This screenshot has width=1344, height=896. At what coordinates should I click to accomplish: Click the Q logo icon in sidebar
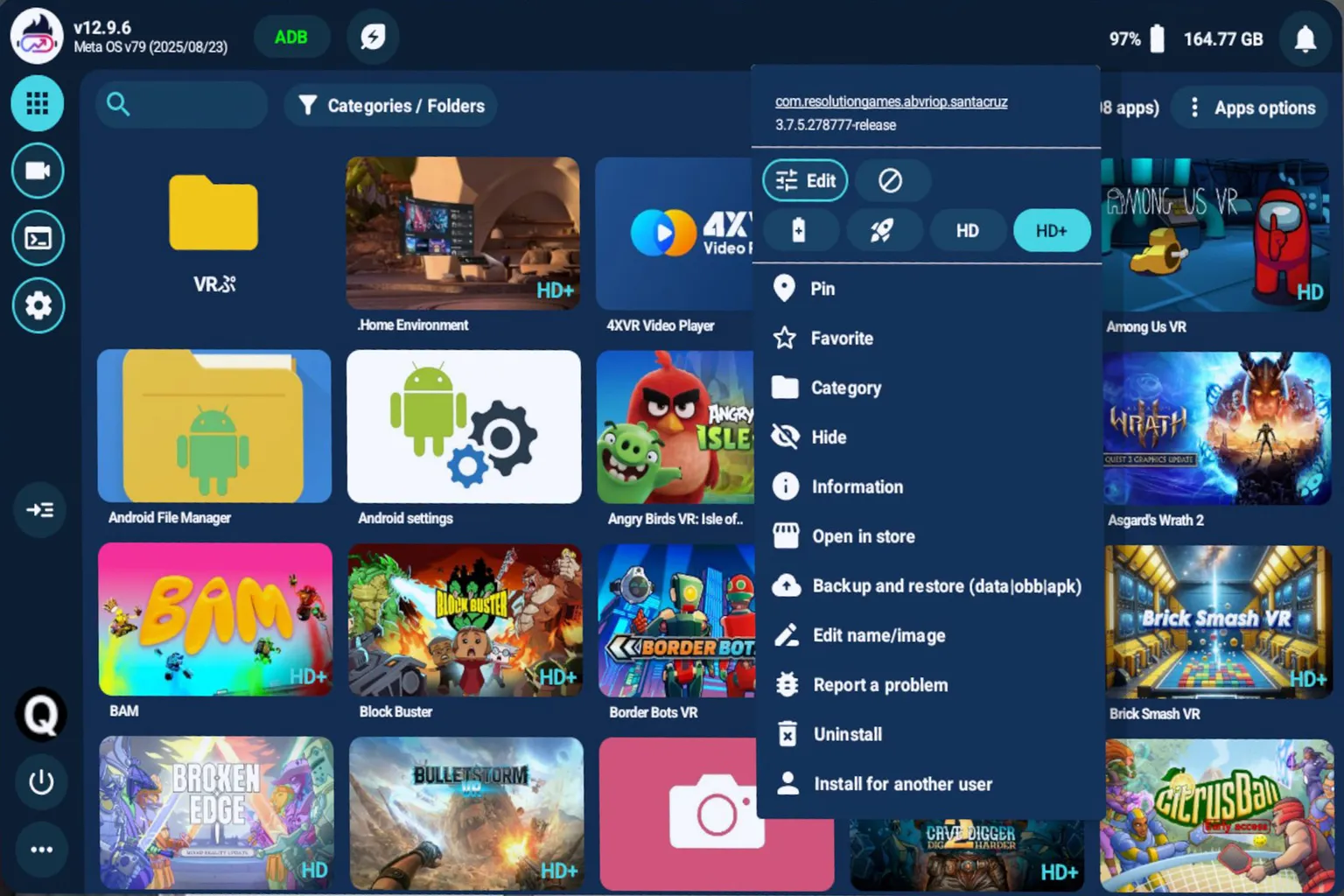tap(40, 715)
